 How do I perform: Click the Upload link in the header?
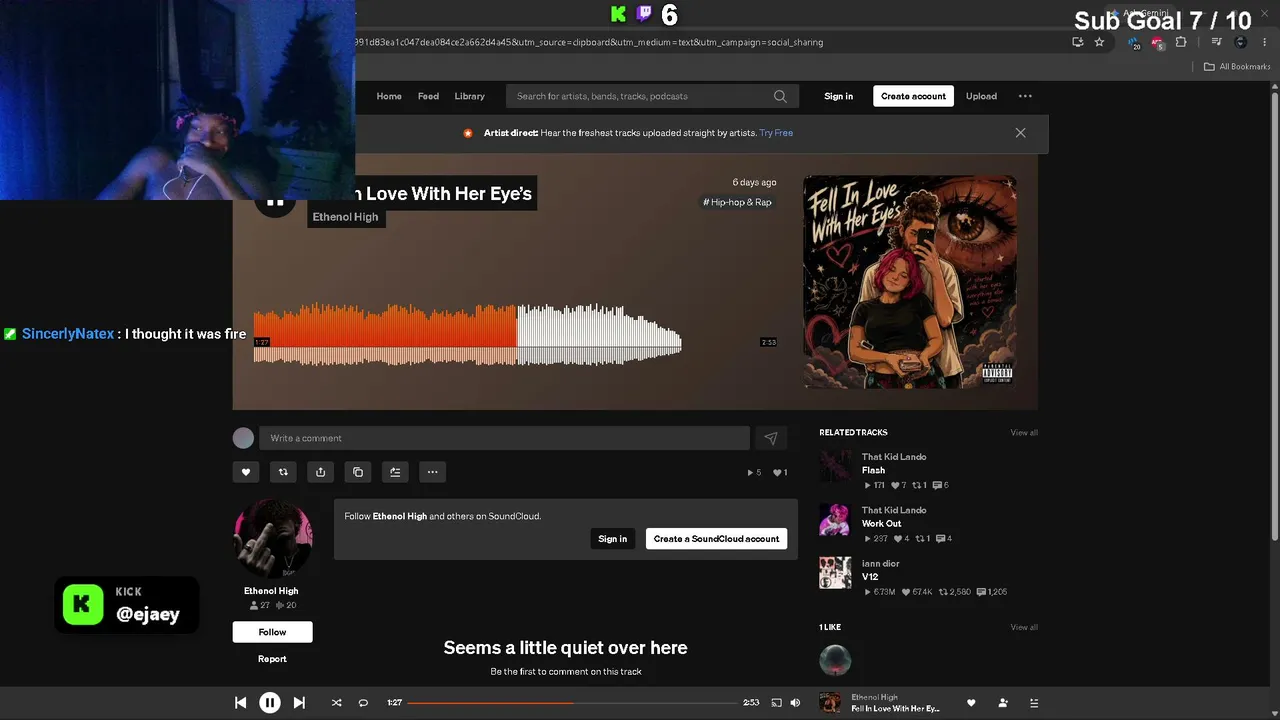[981, 96]
